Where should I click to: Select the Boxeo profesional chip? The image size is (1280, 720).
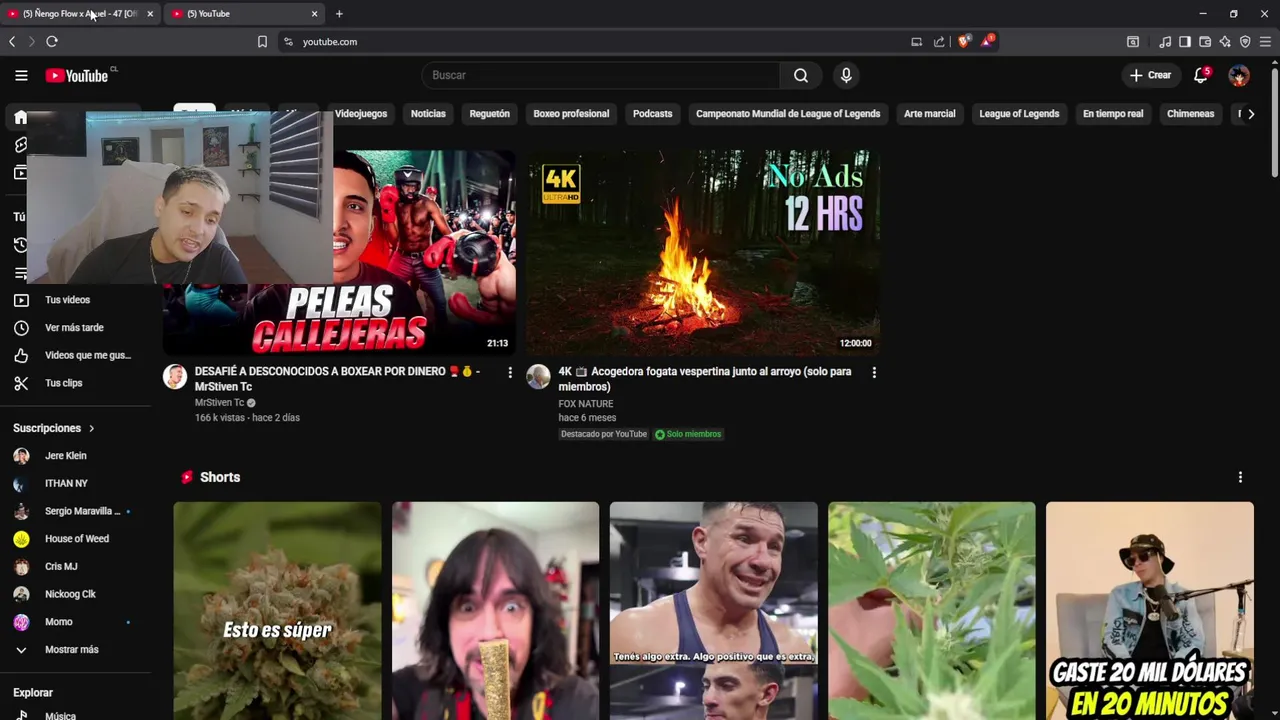pyautogui.click(x=571, y=113)
